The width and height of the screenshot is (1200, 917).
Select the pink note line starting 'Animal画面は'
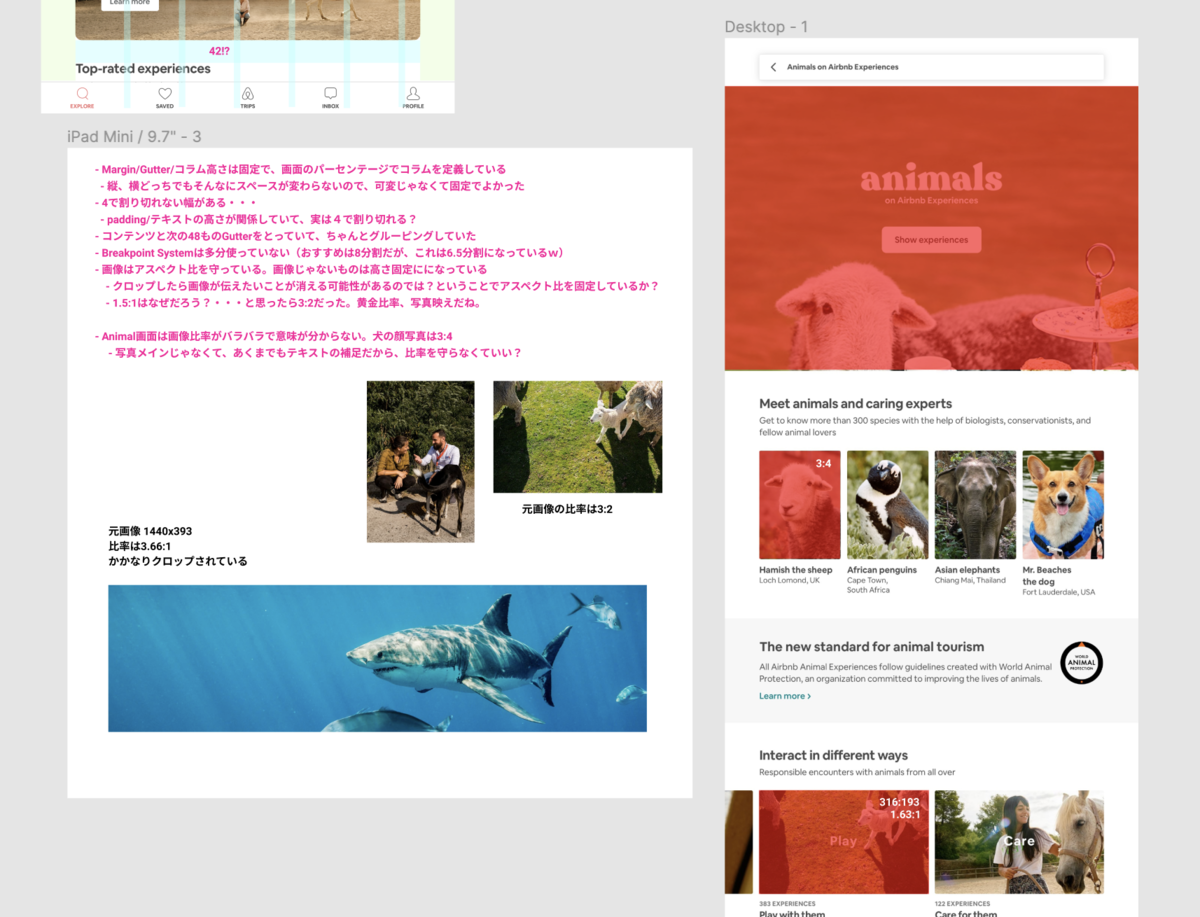point(274,336)
